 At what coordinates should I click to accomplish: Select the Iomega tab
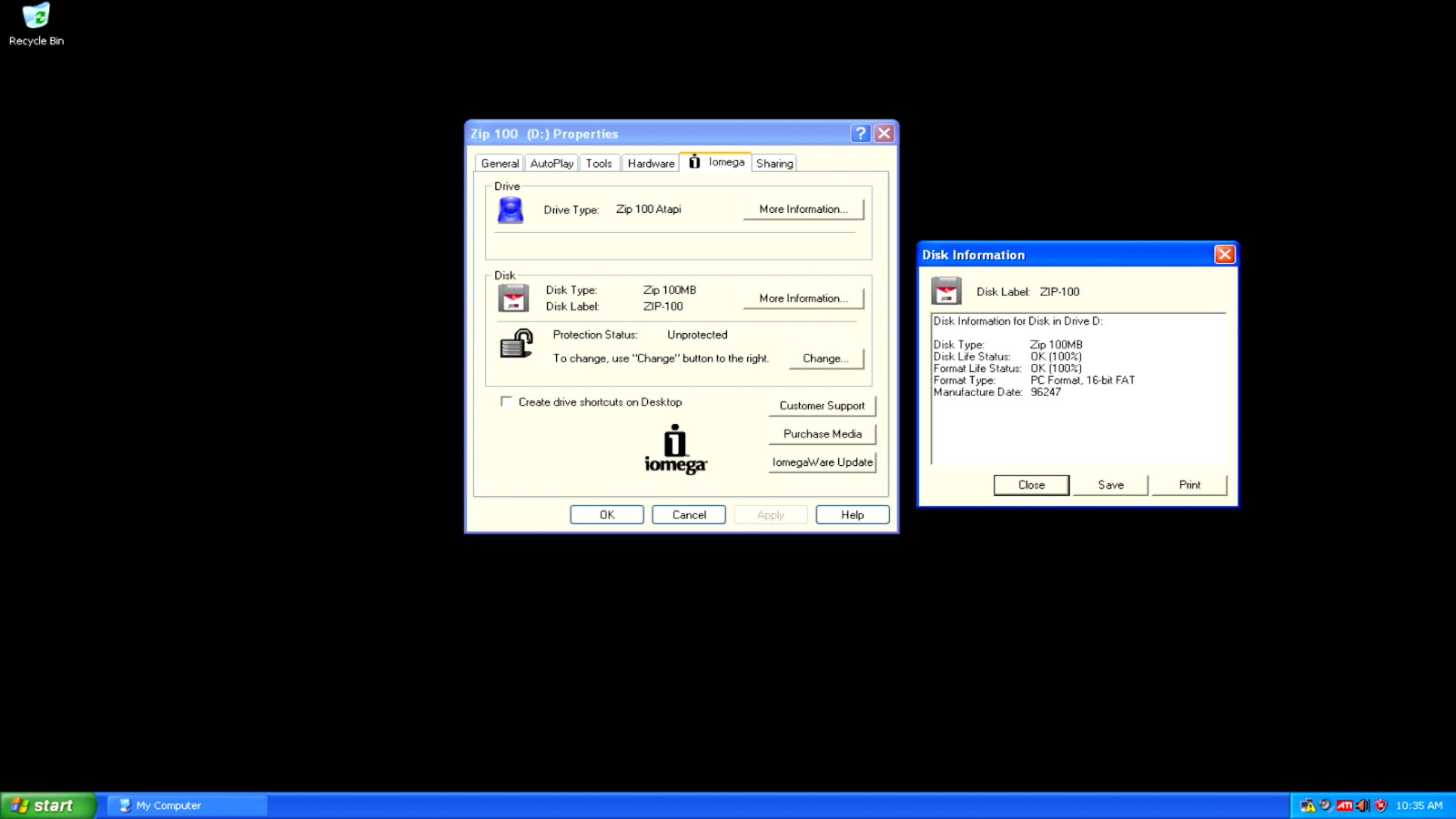(715, 162)
